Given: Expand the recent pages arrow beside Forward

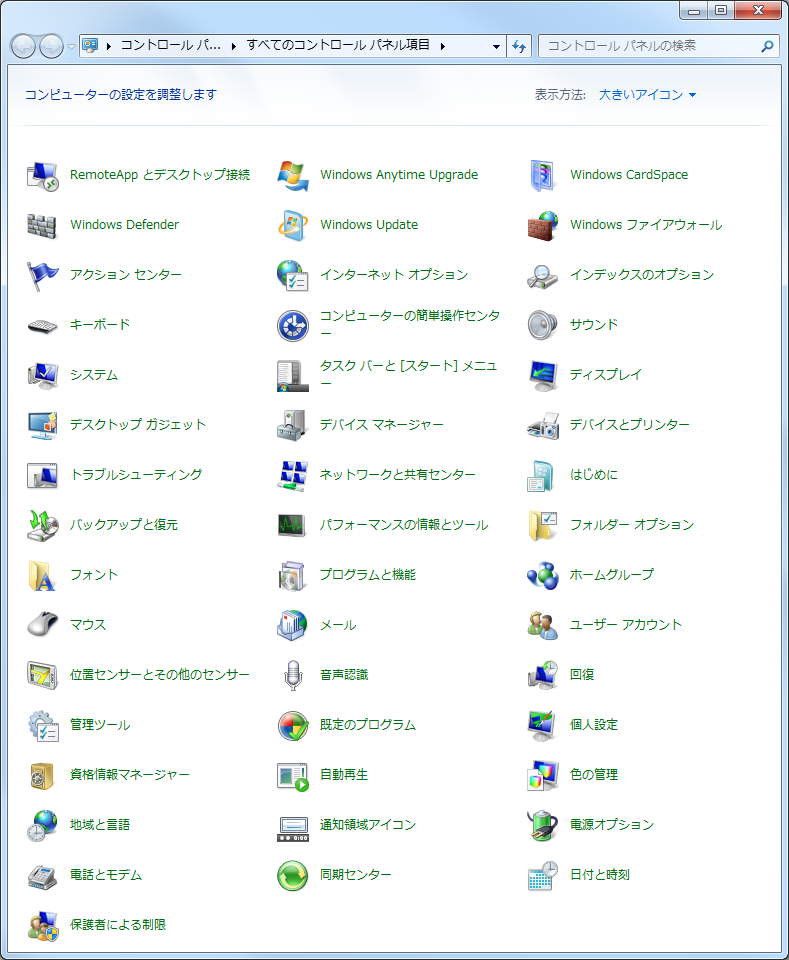Looking at the screenshot, I should click(x=71, y=46).
